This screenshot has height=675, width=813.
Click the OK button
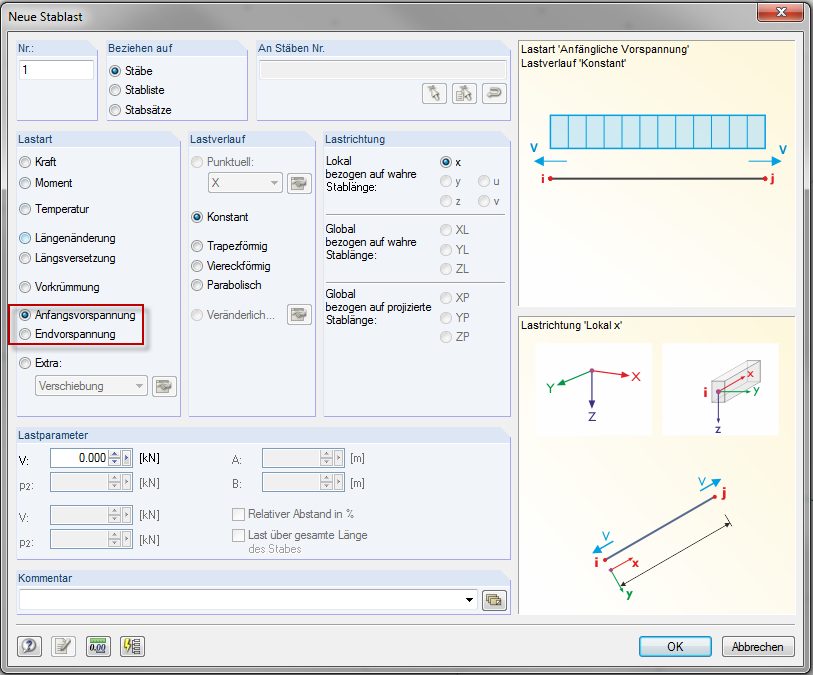point(675,646)
